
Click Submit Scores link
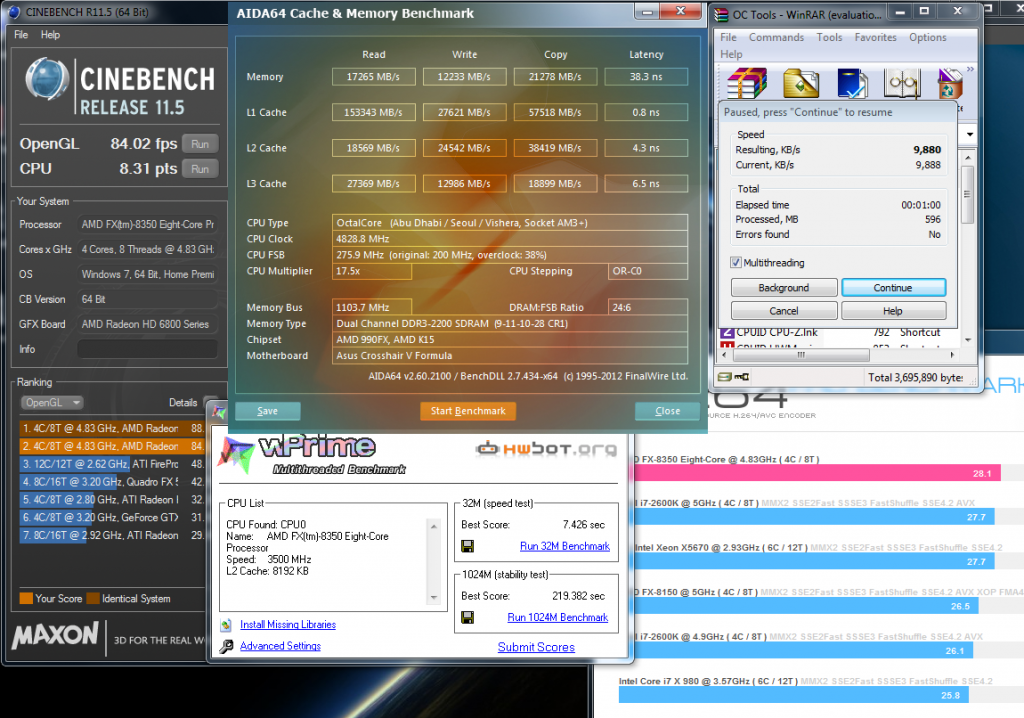click(x=536, y=647)
